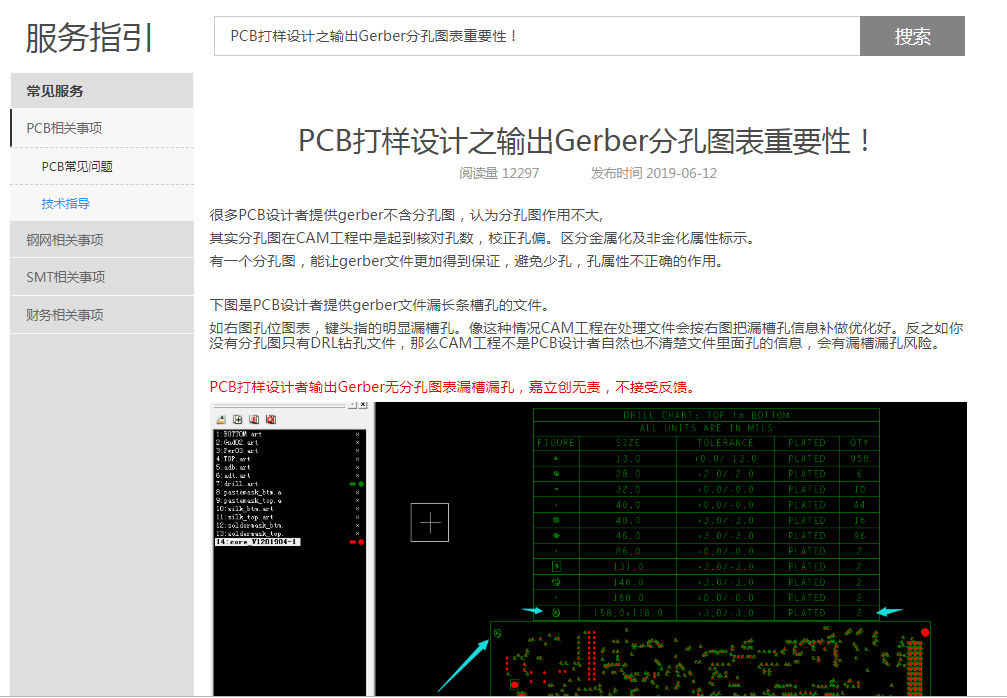Screen dimensions: 1007x698
Task: Toggle the x mark beside 1:BOTTOM.art layer
Action: [x=357, y=434]
